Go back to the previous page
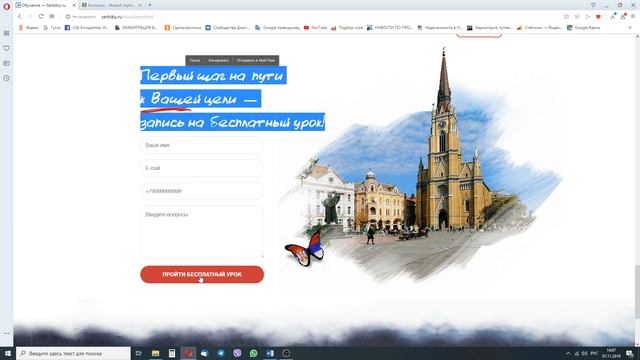640x360 pixels. pos(20,16)
